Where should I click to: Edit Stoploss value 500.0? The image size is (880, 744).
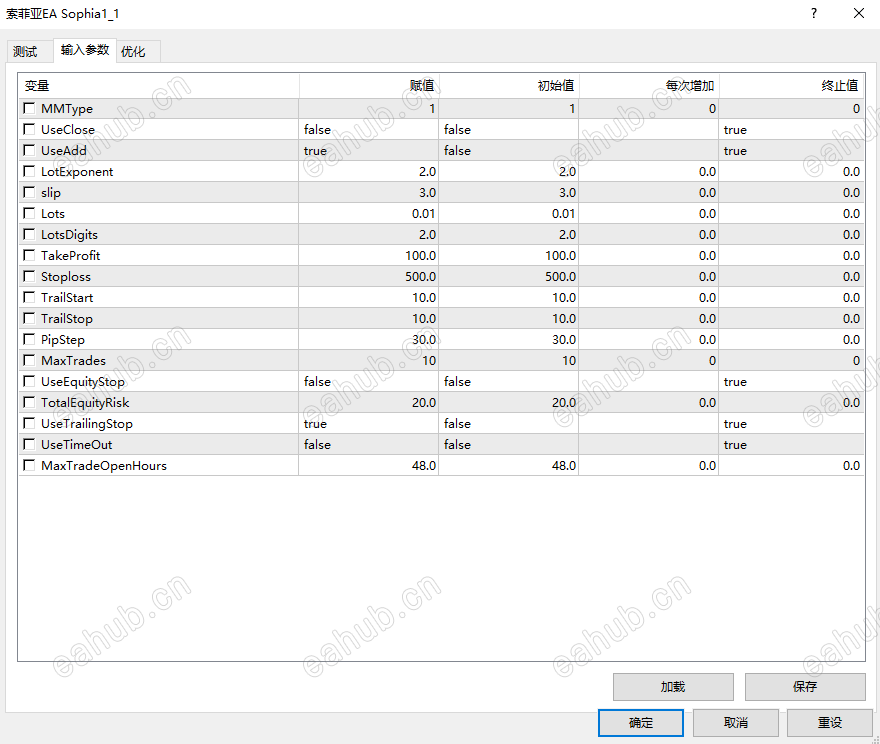(368, 277)
